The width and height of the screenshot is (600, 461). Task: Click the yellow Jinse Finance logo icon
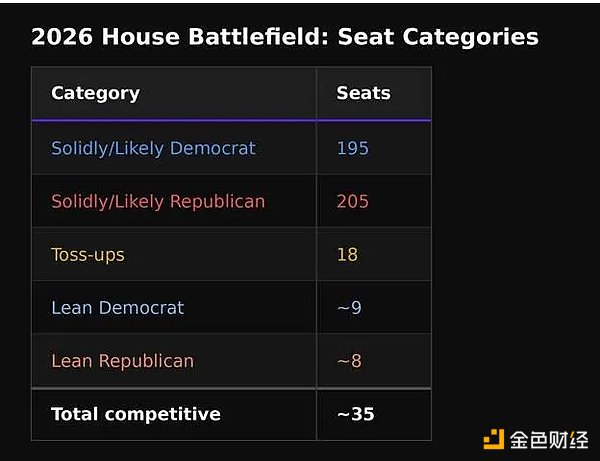click(x=494, y=439)
